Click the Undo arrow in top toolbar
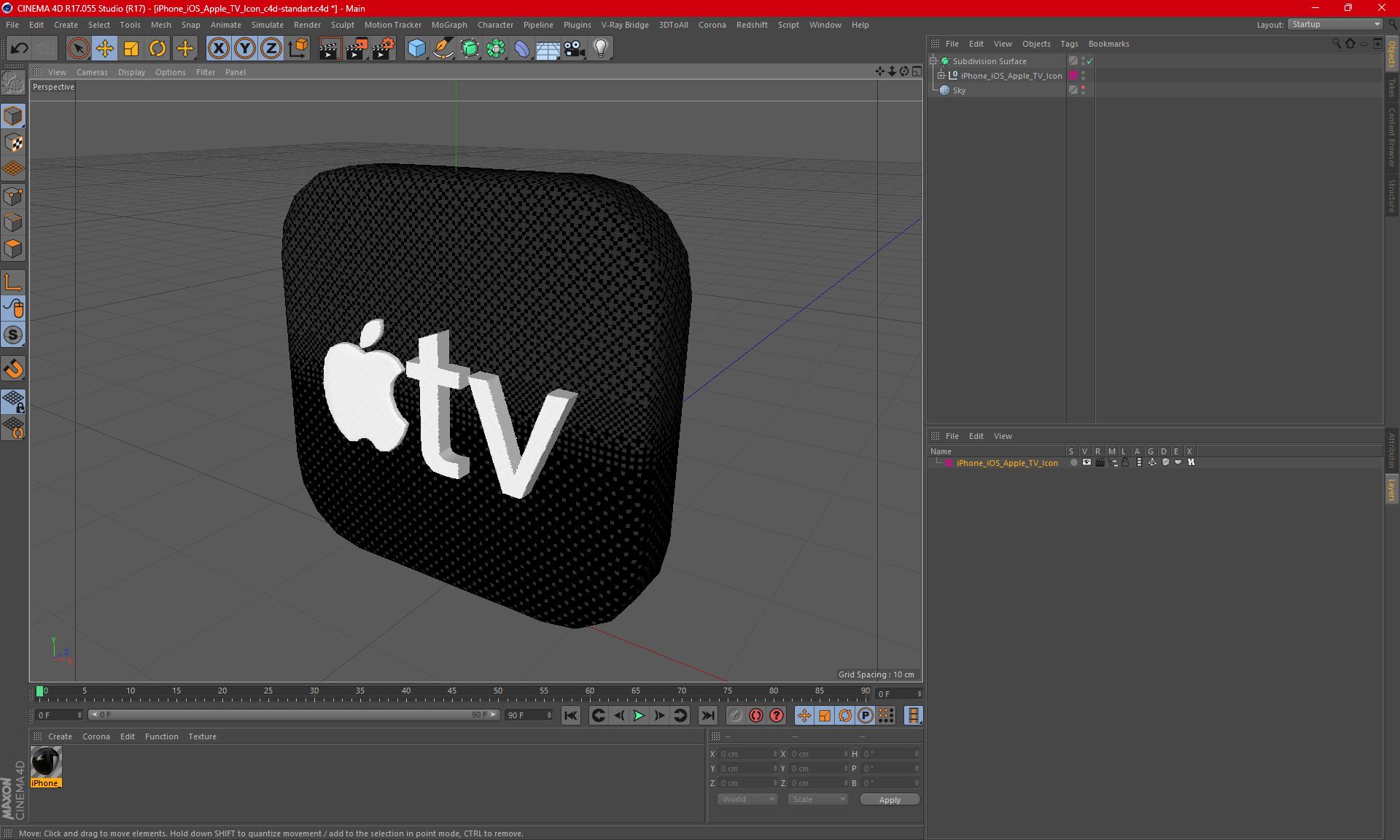Image resolution: width=1400 pixels, height=840 pixels. coord(20,48)
